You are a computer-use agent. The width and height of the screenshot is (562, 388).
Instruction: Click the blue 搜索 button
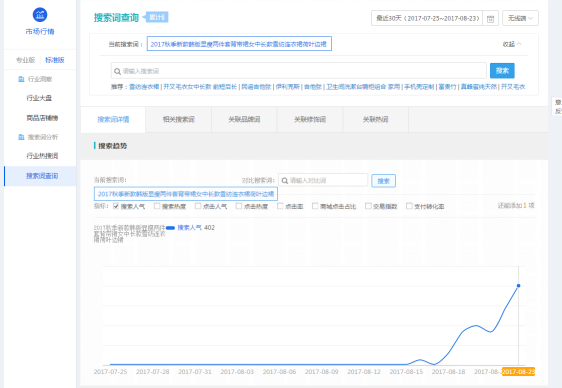502,71
